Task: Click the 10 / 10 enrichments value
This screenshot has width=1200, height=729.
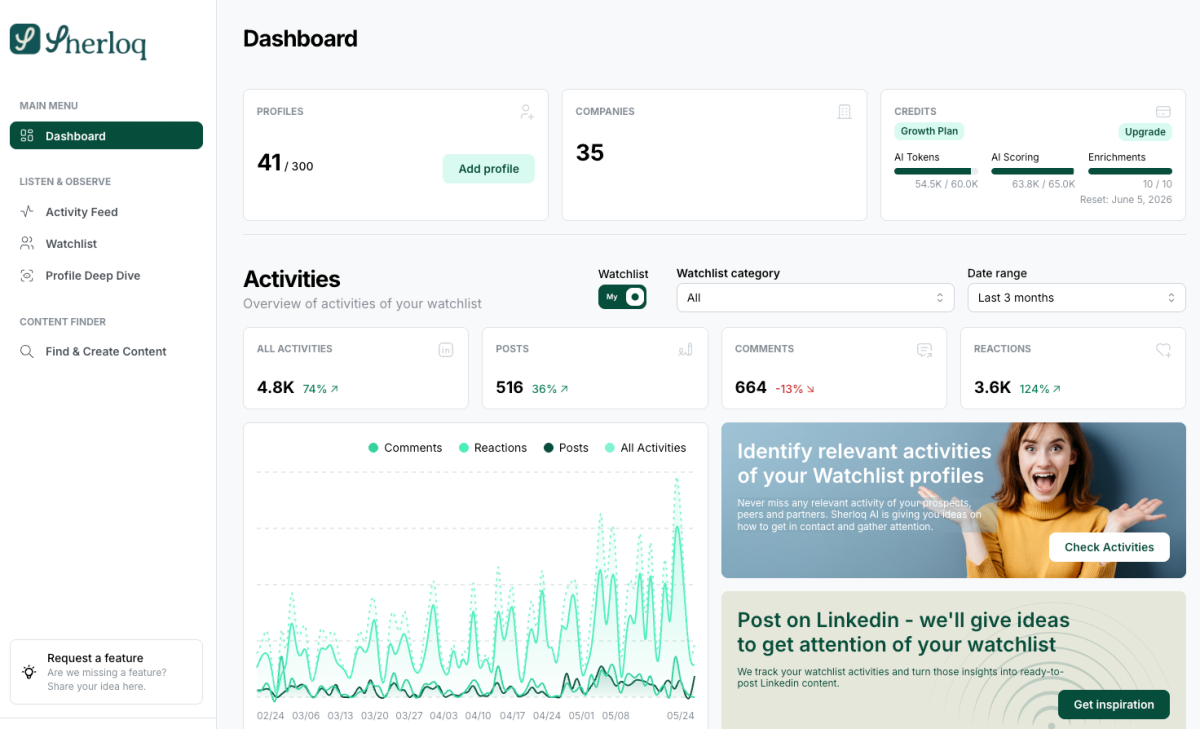Action: click(x=1157, y=185)
